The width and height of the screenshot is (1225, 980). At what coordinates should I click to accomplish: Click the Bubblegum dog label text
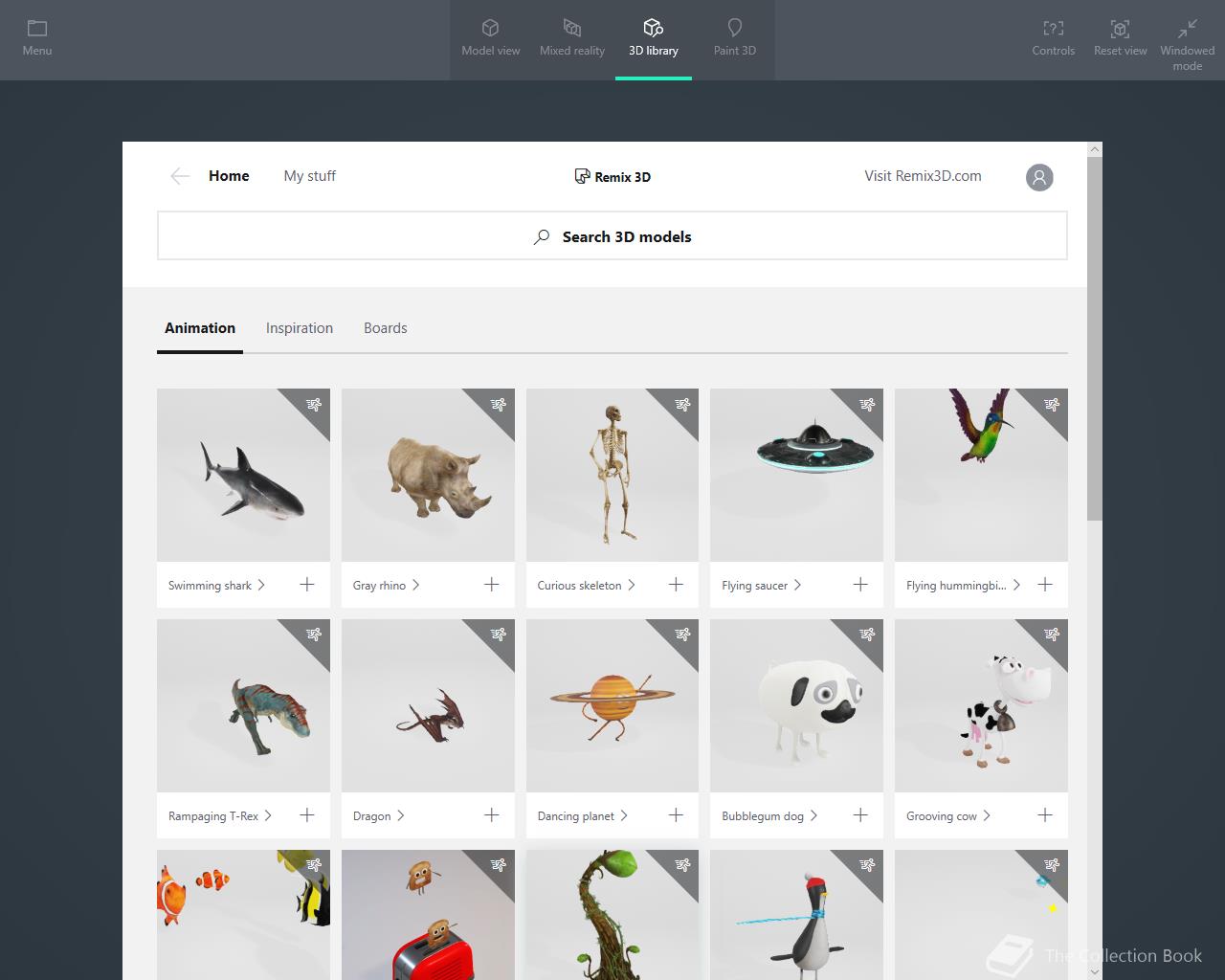click(x=763, y=816)
